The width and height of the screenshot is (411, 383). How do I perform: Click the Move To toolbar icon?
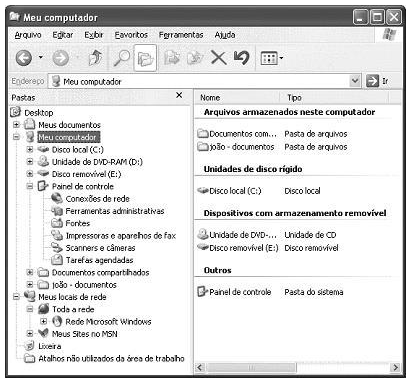click(x=172, y=58)
